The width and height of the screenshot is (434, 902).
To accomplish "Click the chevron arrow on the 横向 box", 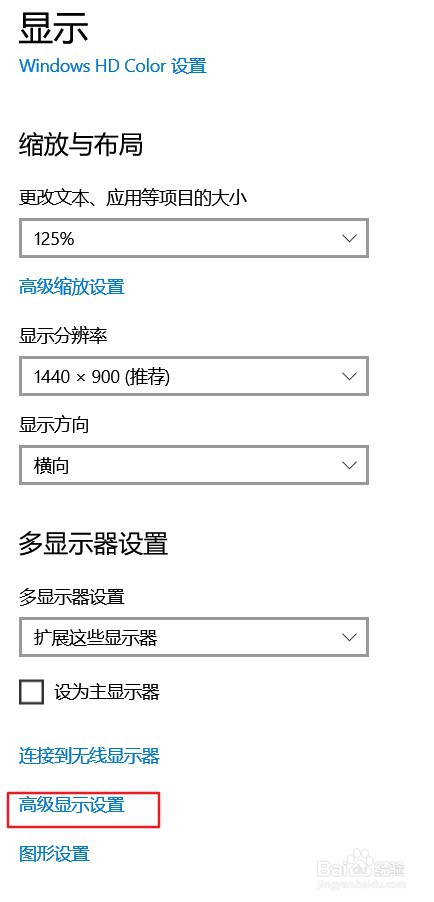I will (349, 465).
